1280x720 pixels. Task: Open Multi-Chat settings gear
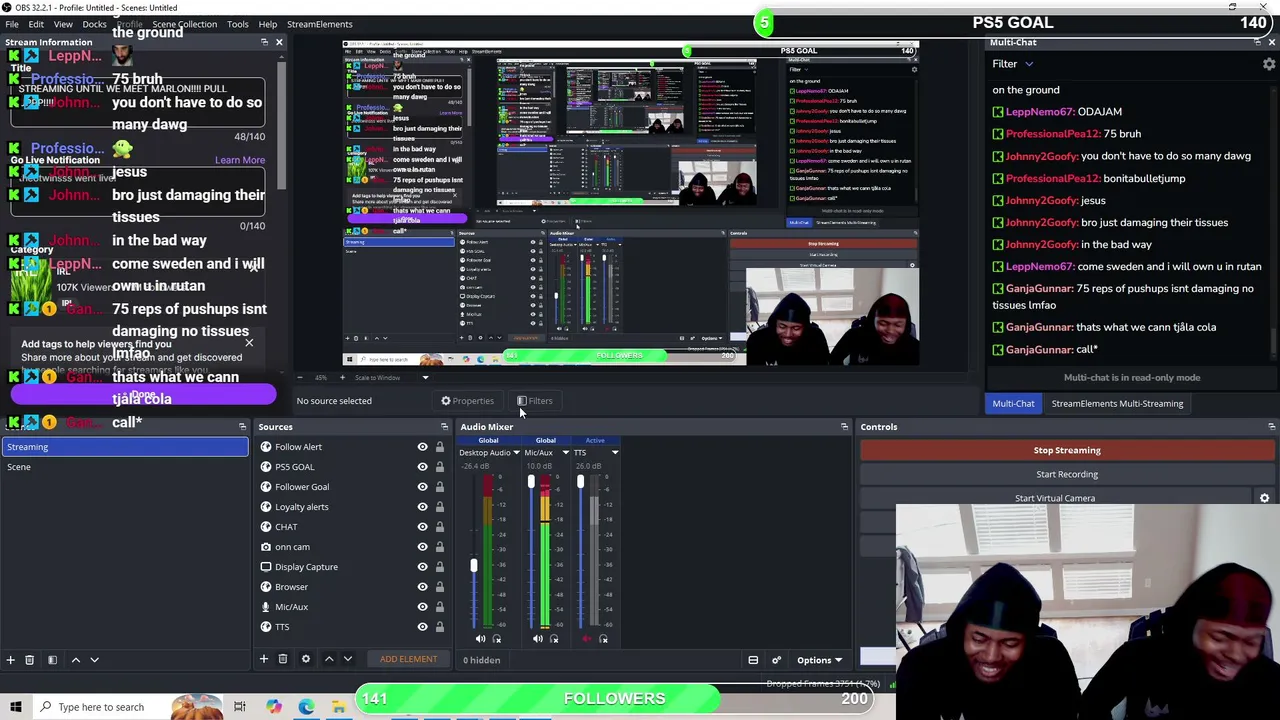(1269, 64)
